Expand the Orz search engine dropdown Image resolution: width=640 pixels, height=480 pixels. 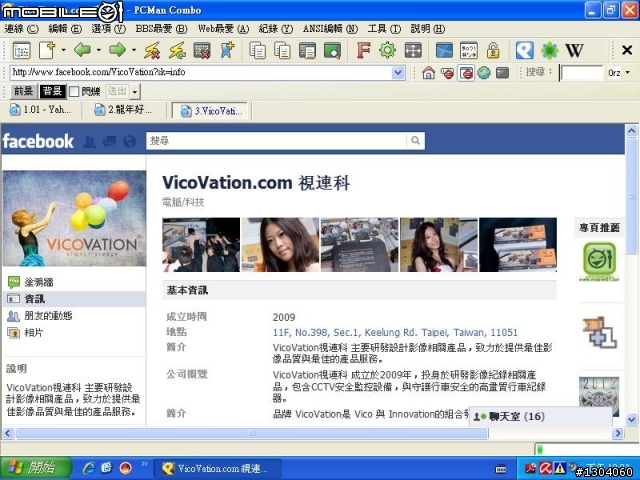[628, 73]
